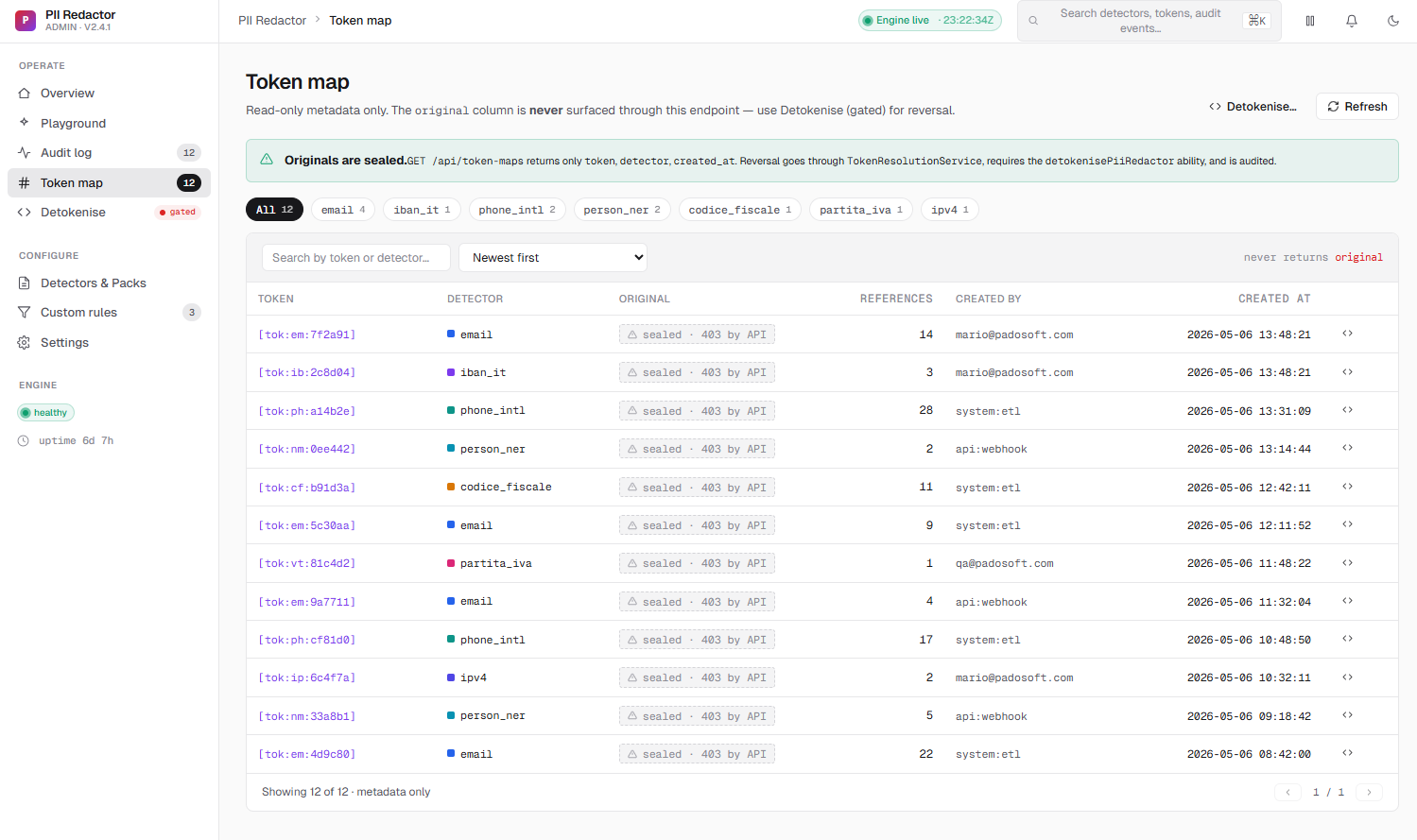The width and height of the screenshot is (1417, 840).
Task: Click the CREATED BY column header
Action: click(988, 299)
